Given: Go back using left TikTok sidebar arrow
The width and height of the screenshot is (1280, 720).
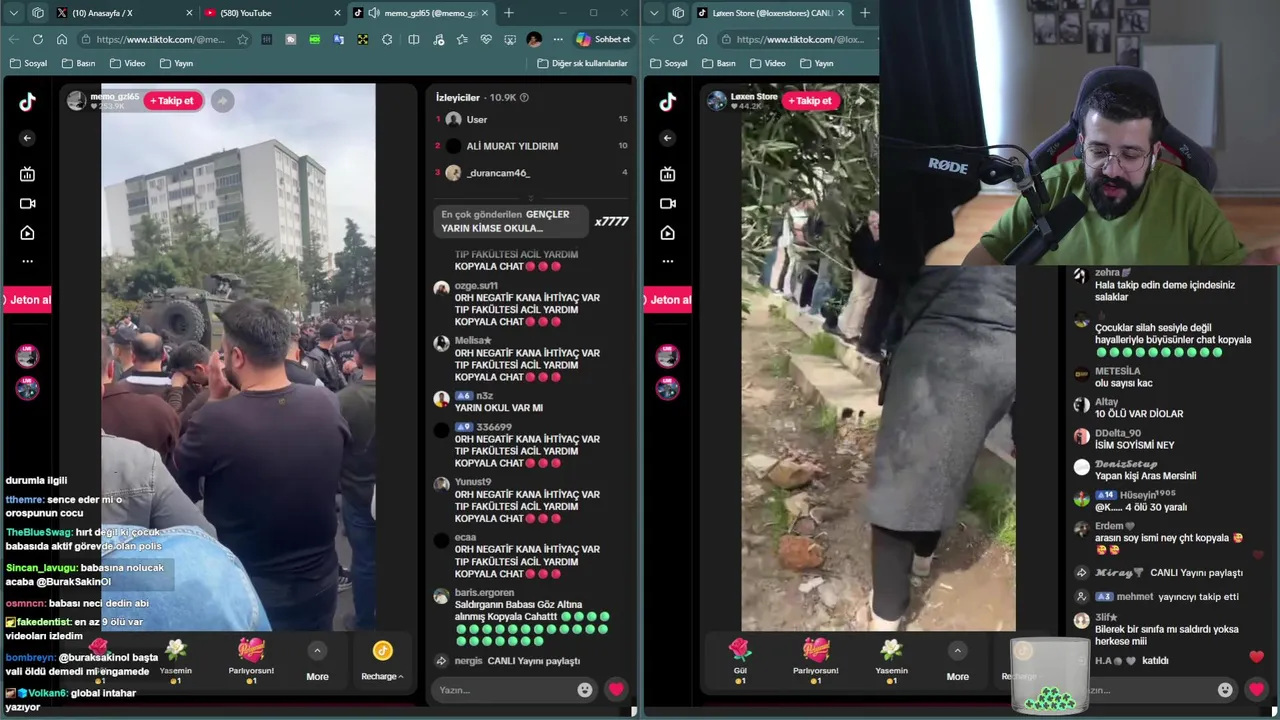Looking at the screenshot, I should coord(27,138).
